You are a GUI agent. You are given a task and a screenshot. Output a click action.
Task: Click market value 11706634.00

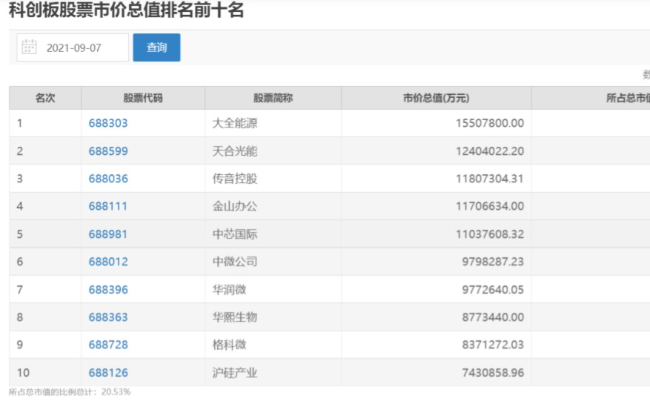point(490,206)
